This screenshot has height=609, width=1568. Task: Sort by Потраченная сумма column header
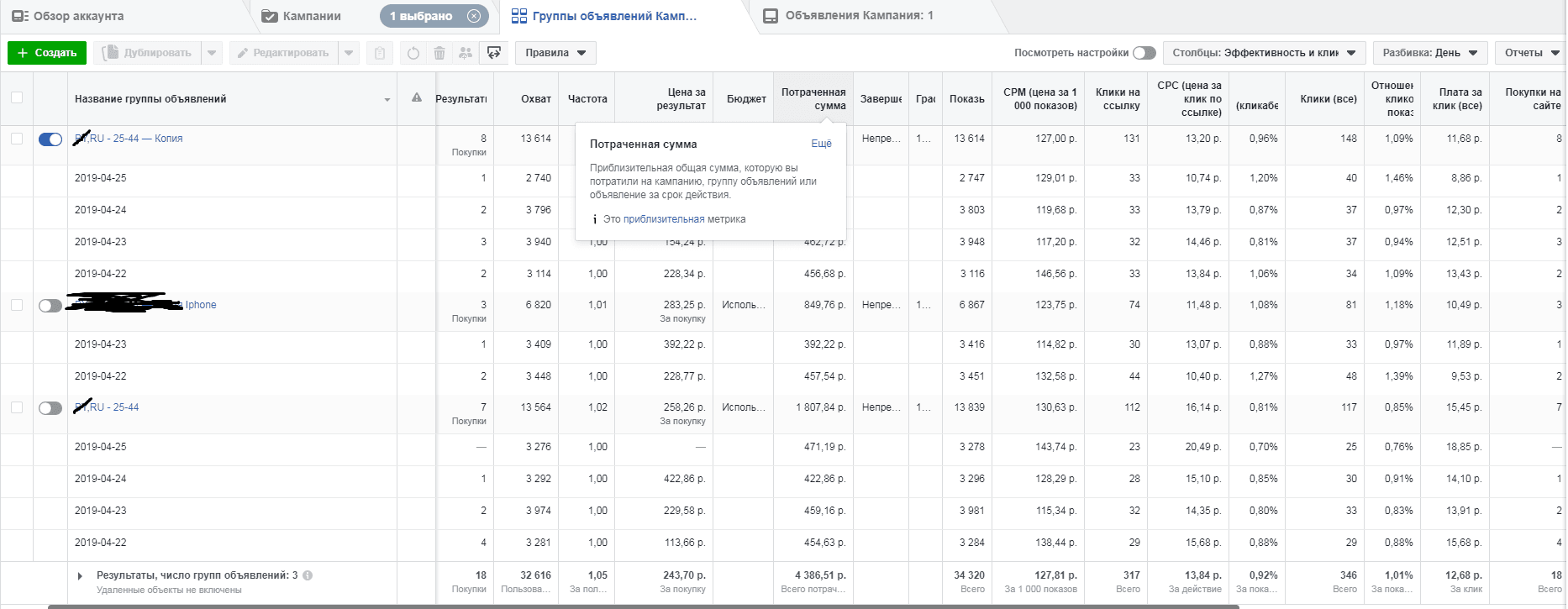pos(813,99)
